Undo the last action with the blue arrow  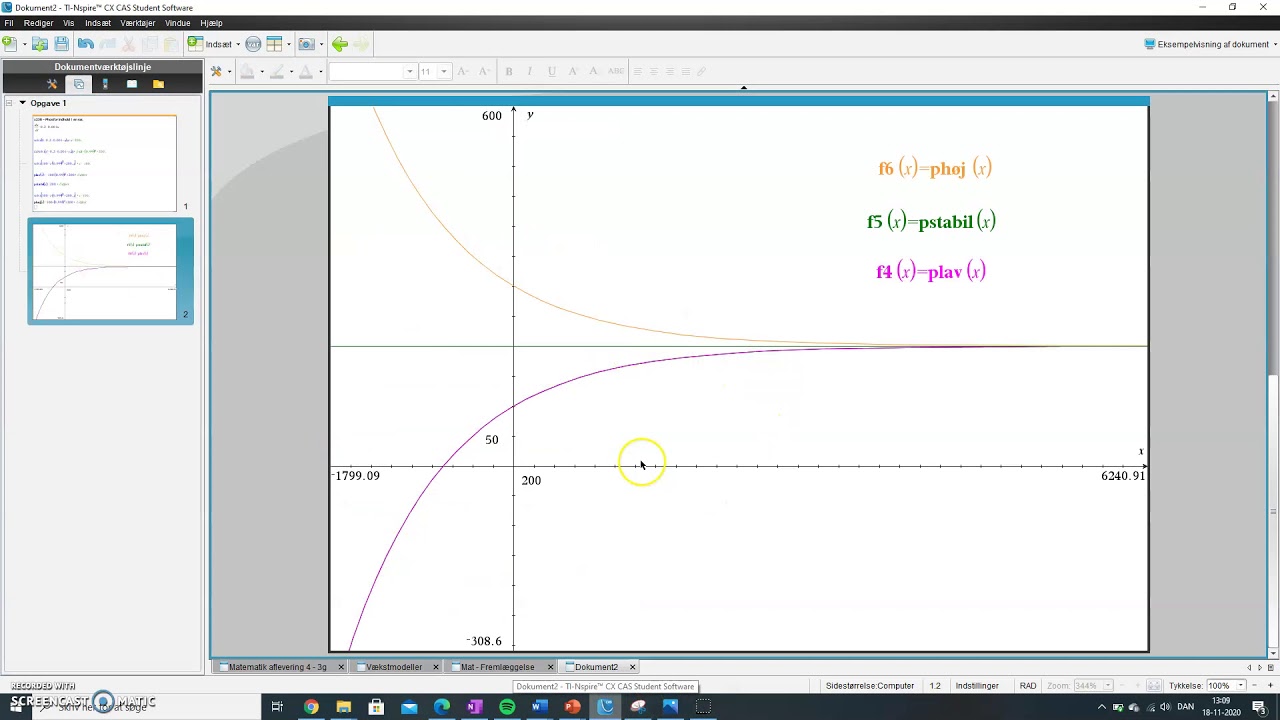point(85,44)
